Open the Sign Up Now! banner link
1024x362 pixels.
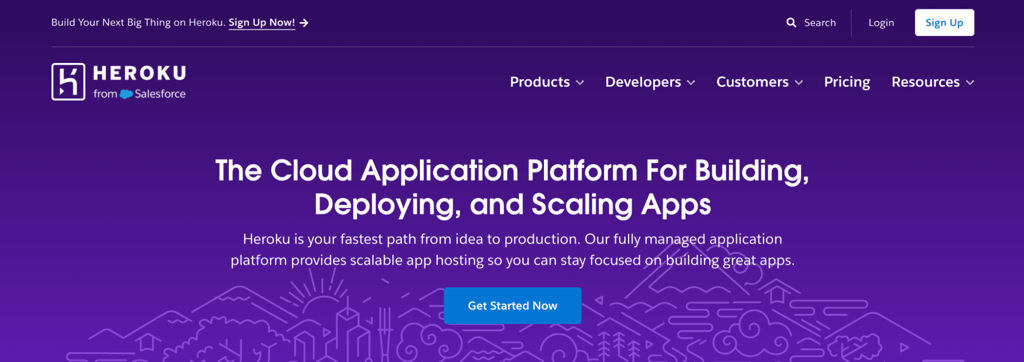(262, 23)
